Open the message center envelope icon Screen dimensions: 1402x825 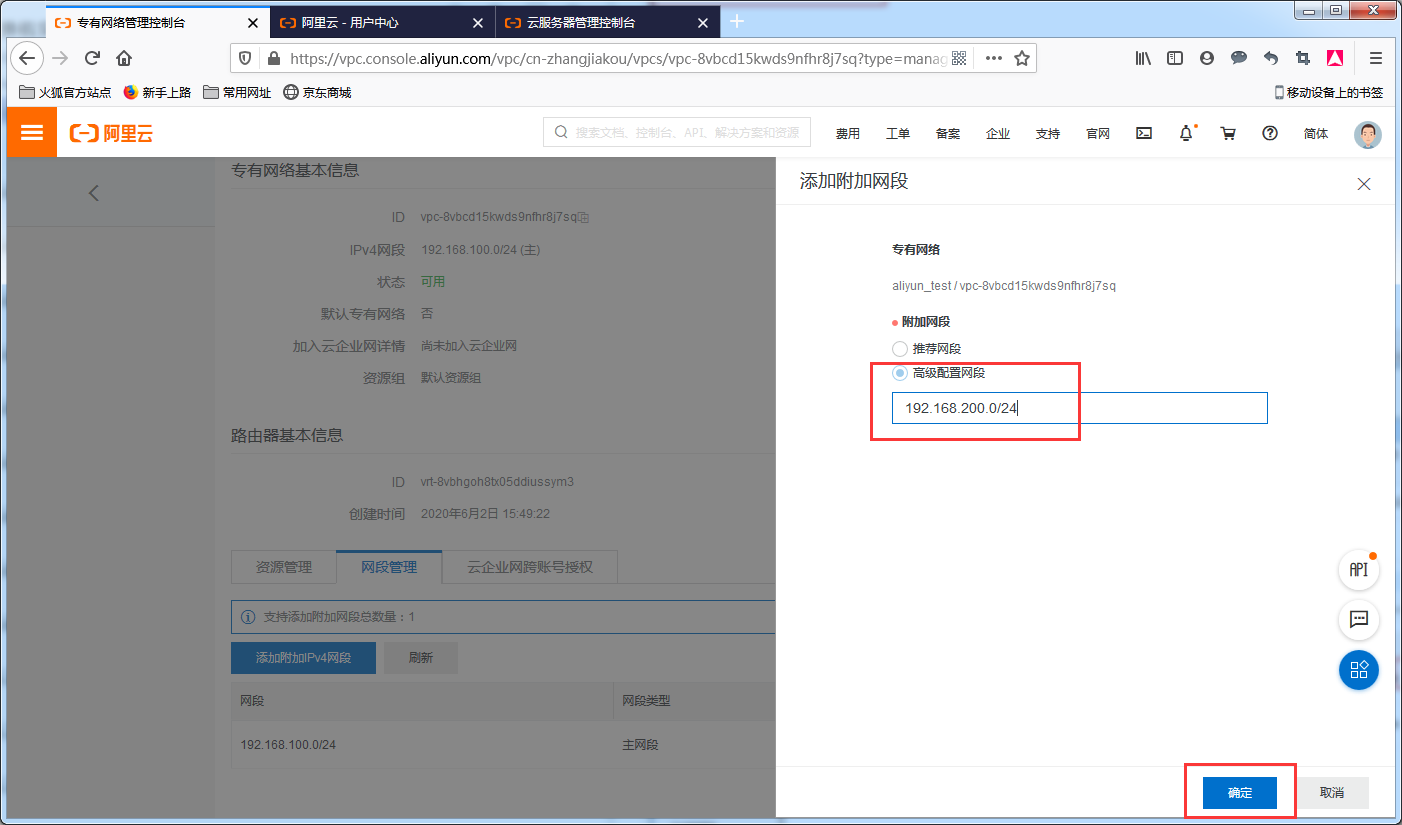point(1143,133)
